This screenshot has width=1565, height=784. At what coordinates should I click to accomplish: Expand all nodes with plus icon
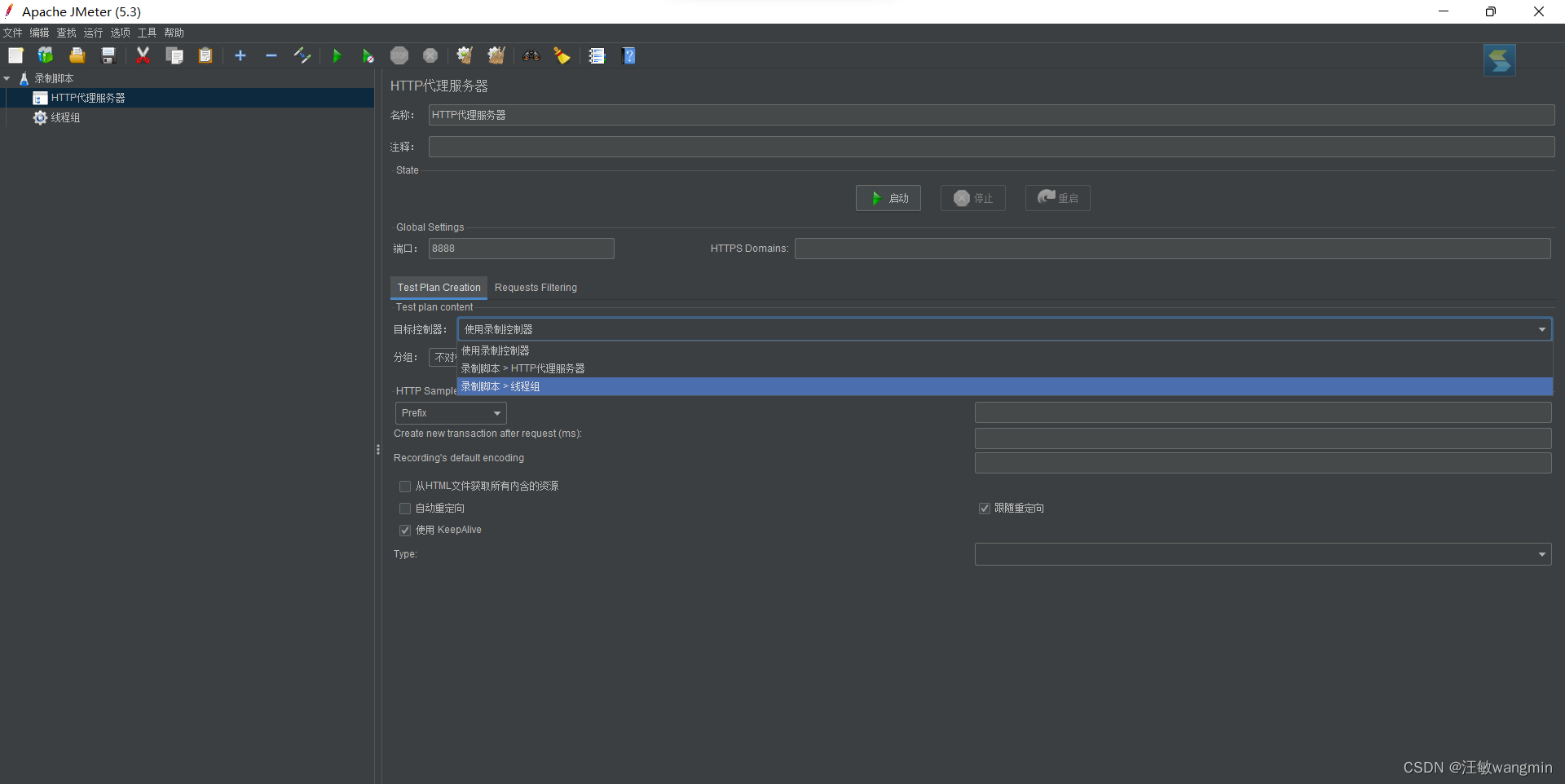(x=240, y=55)
